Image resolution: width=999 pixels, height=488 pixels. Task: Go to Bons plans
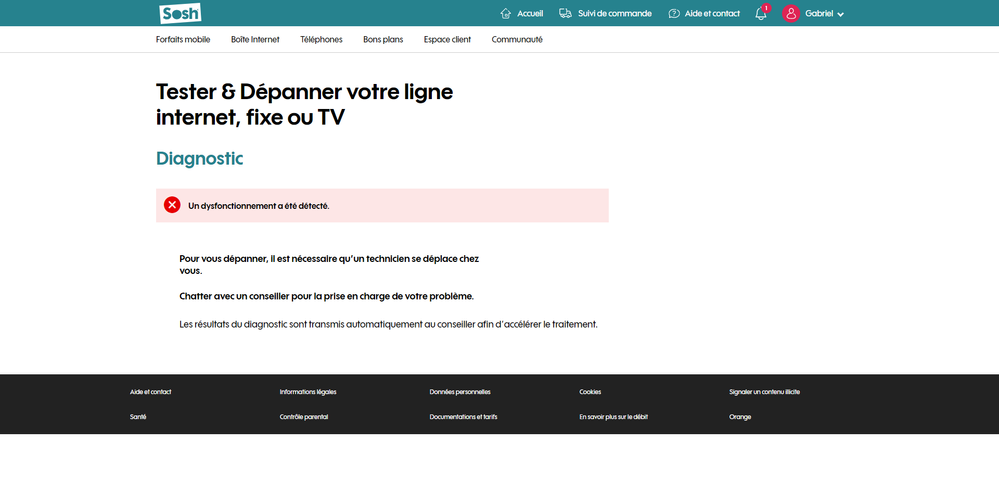(383, 39)
